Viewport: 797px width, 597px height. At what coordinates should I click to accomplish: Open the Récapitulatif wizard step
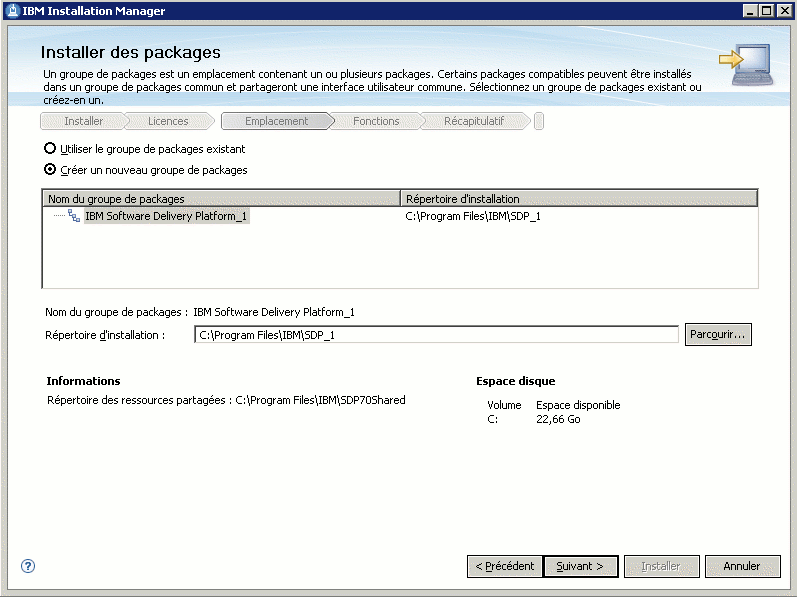(x=474, y=121)
